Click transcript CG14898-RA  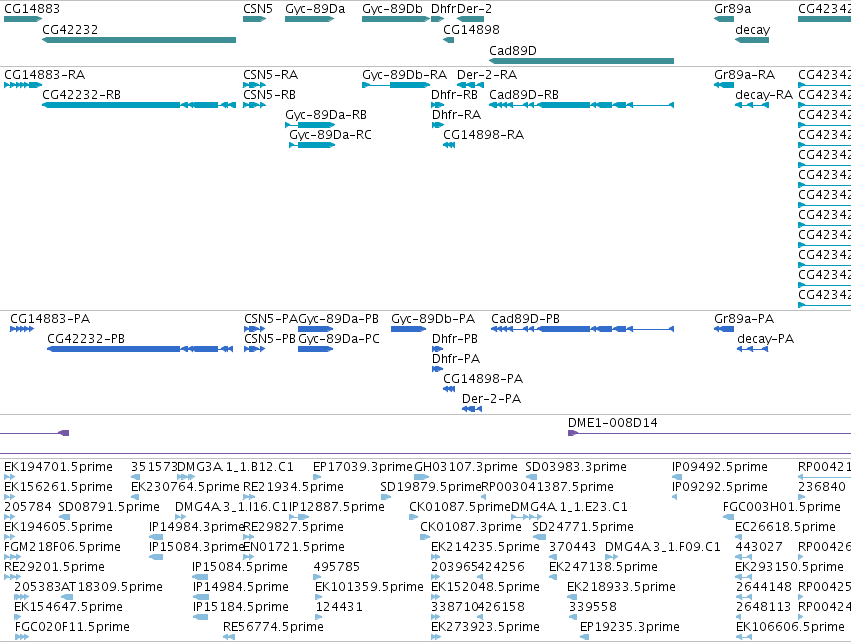pyautogui.click(x=484, y=135)
